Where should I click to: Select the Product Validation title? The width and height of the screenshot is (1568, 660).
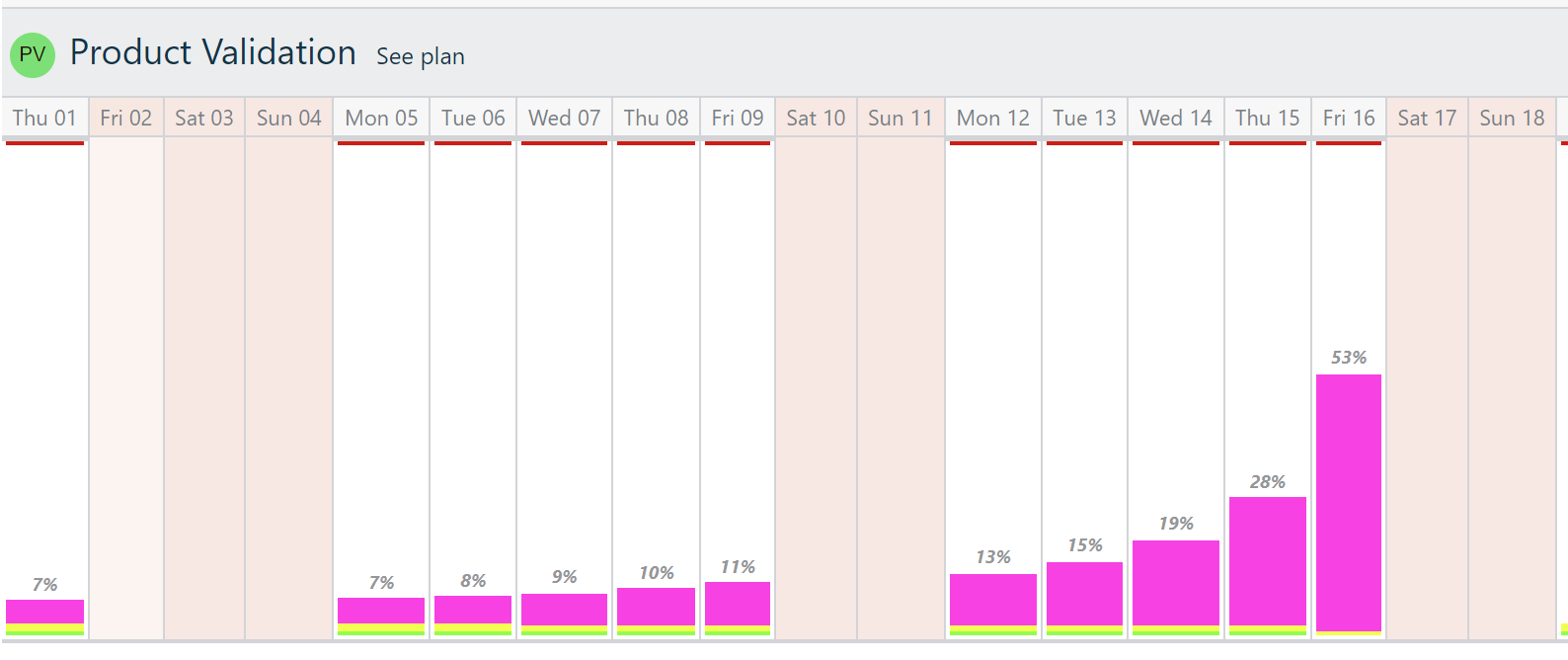(x=212, y=53)
